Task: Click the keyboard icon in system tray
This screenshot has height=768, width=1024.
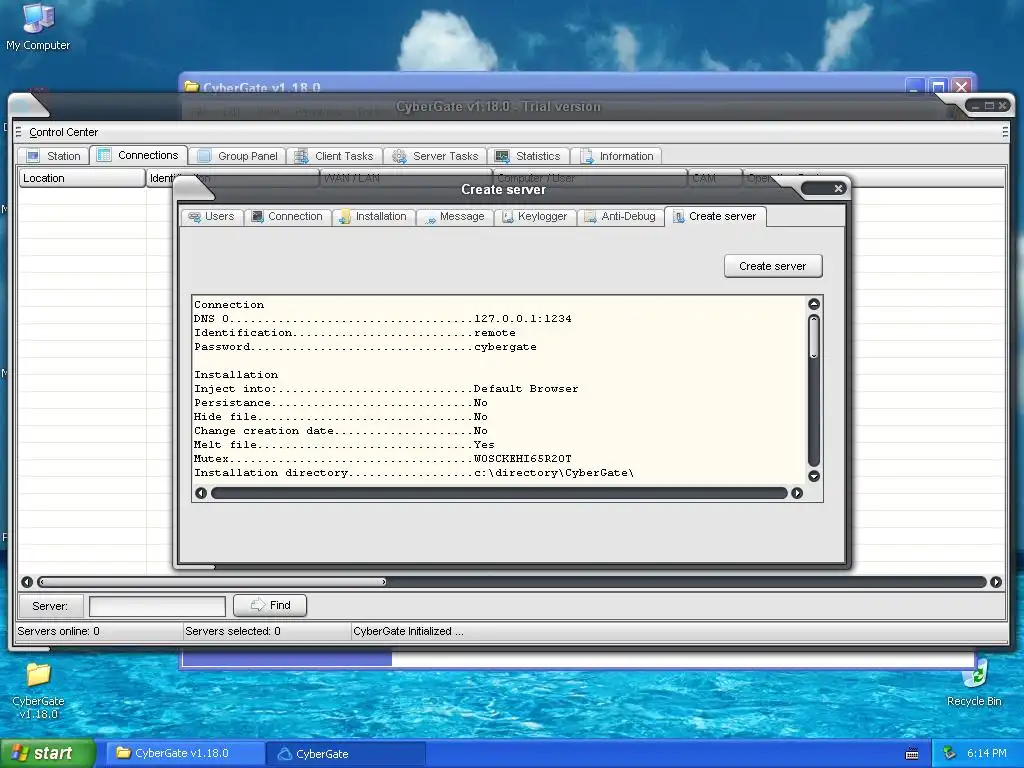Action: pyautogui.click(x=912, y=754)
